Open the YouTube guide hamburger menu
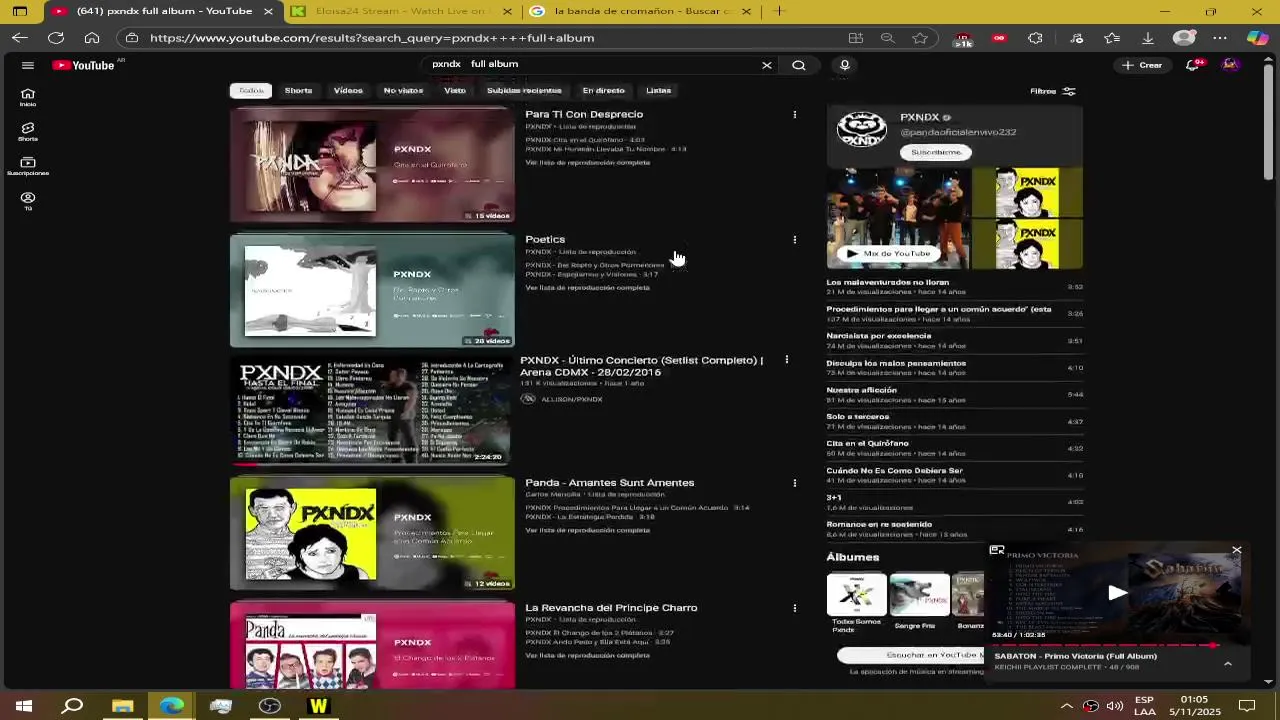The width and height of the screenshot is (1280, 720). coord(28,65)
